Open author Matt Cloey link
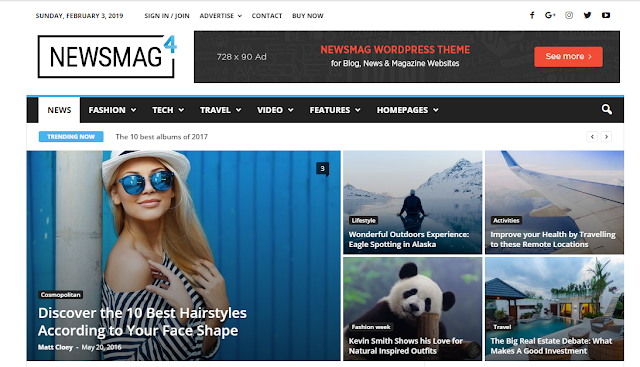Viewport: 640px width, 367px height. [x=55, y=347]
